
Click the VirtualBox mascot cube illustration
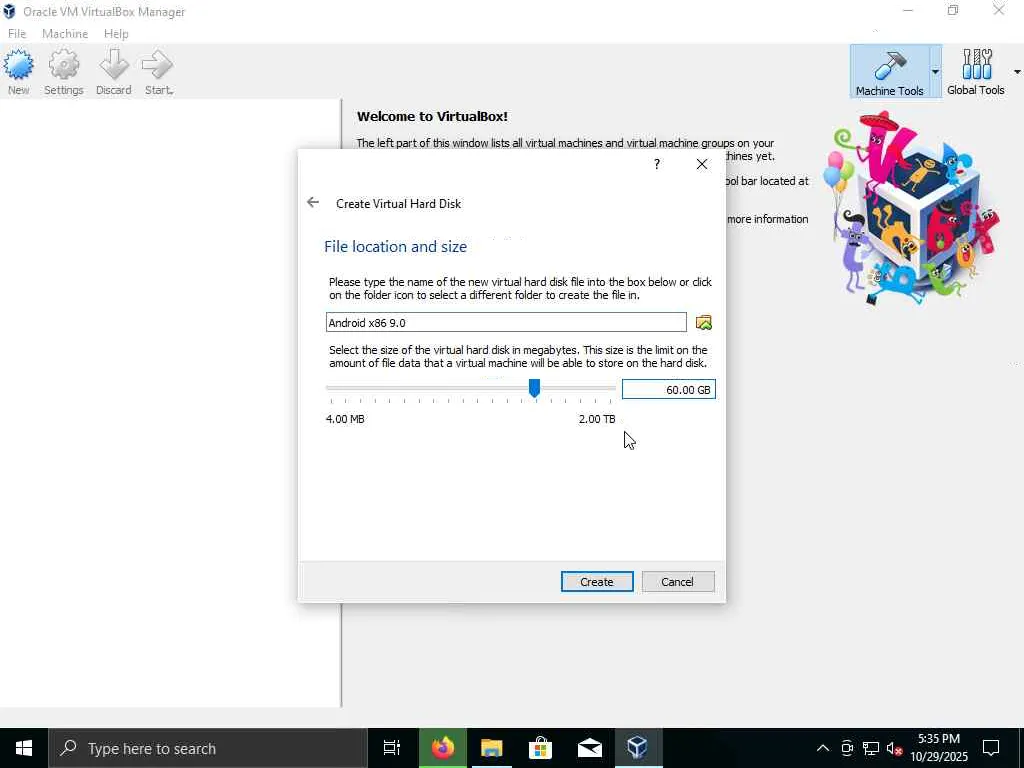click(x=911, y=209)
